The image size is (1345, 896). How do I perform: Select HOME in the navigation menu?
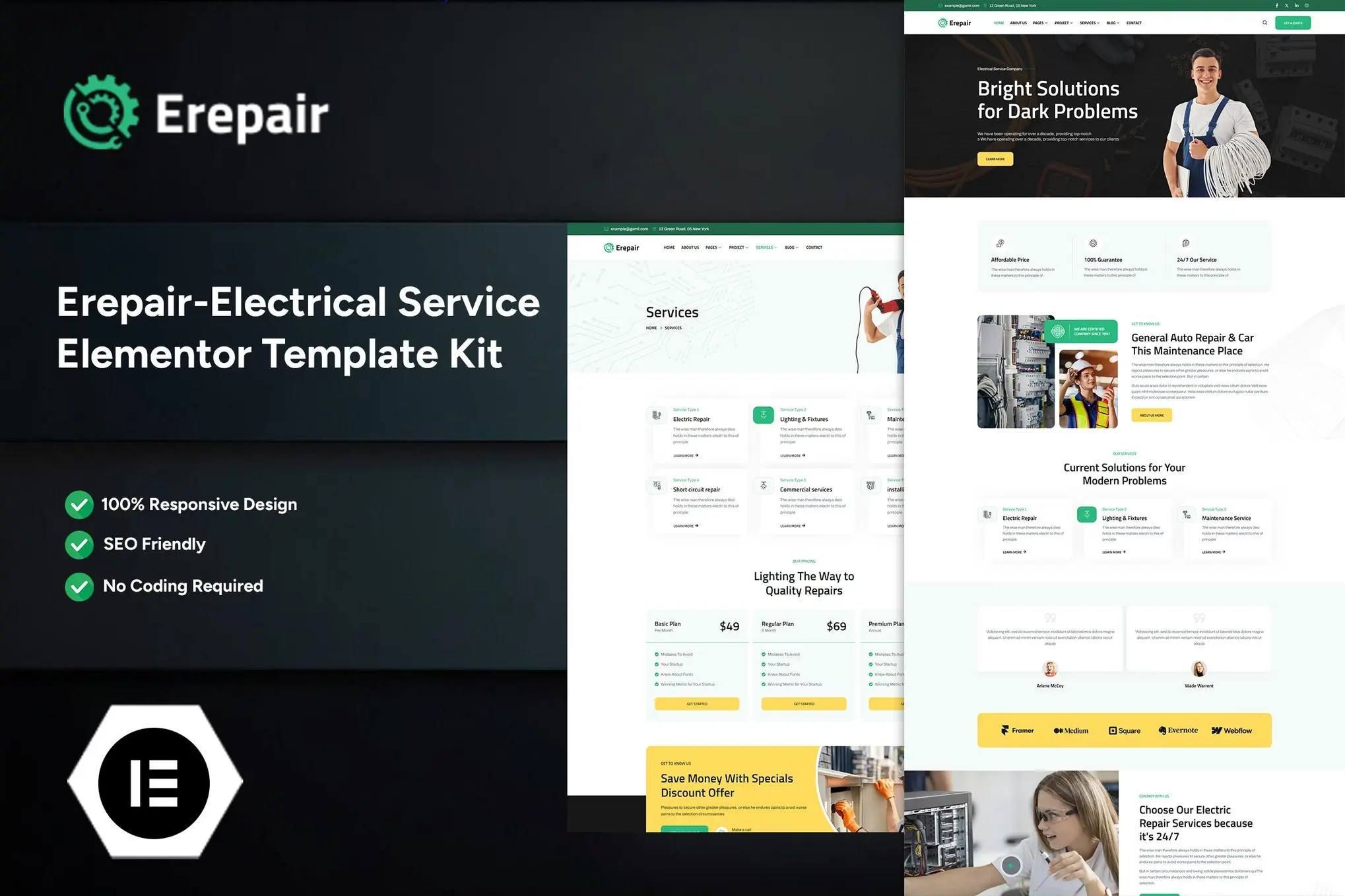[999, 22]
